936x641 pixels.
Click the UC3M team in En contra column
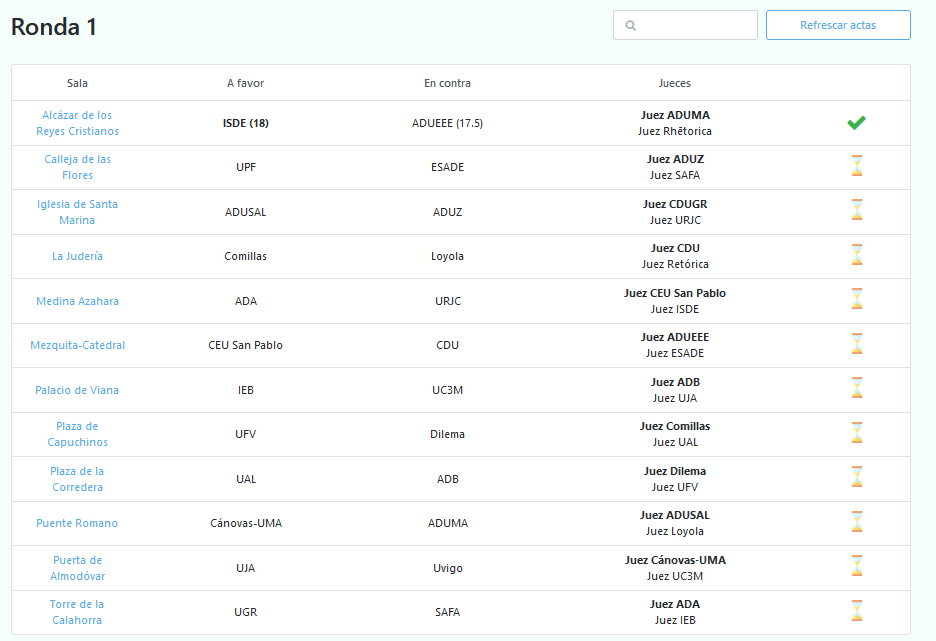point(447,390)
